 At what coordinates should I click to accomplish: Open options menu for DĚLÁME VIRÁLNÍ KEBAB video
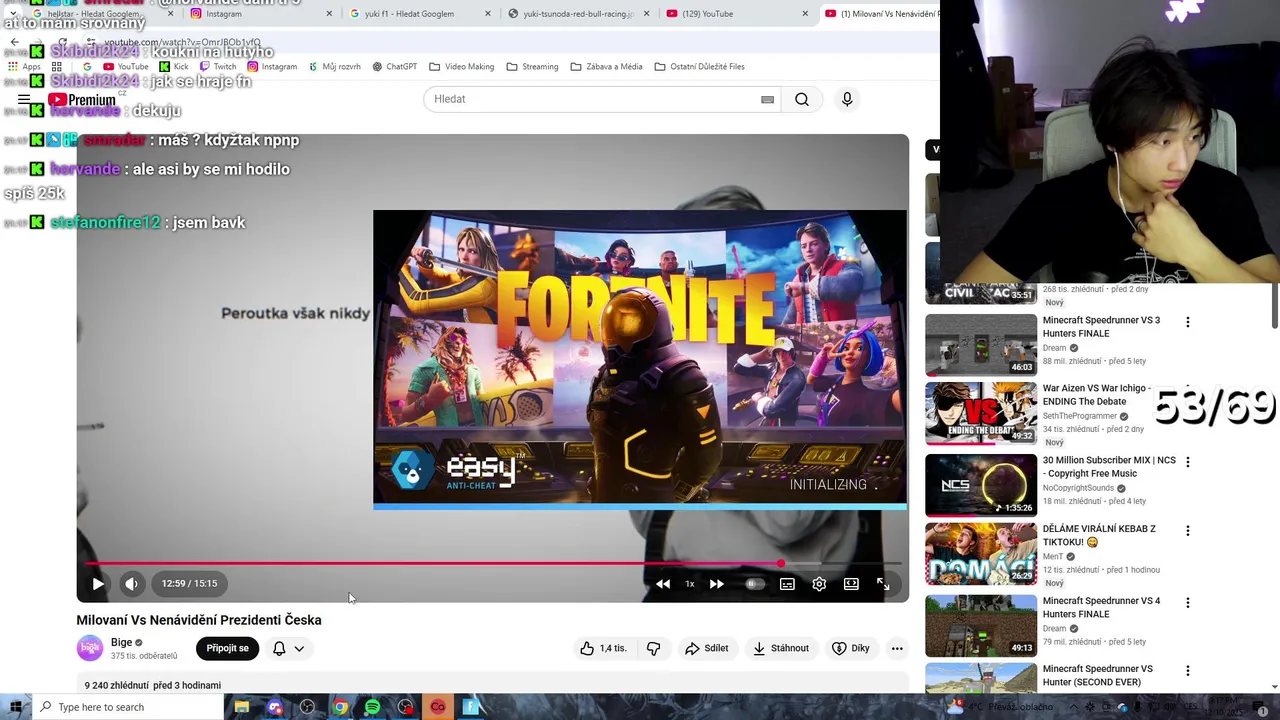(1188, 530)
